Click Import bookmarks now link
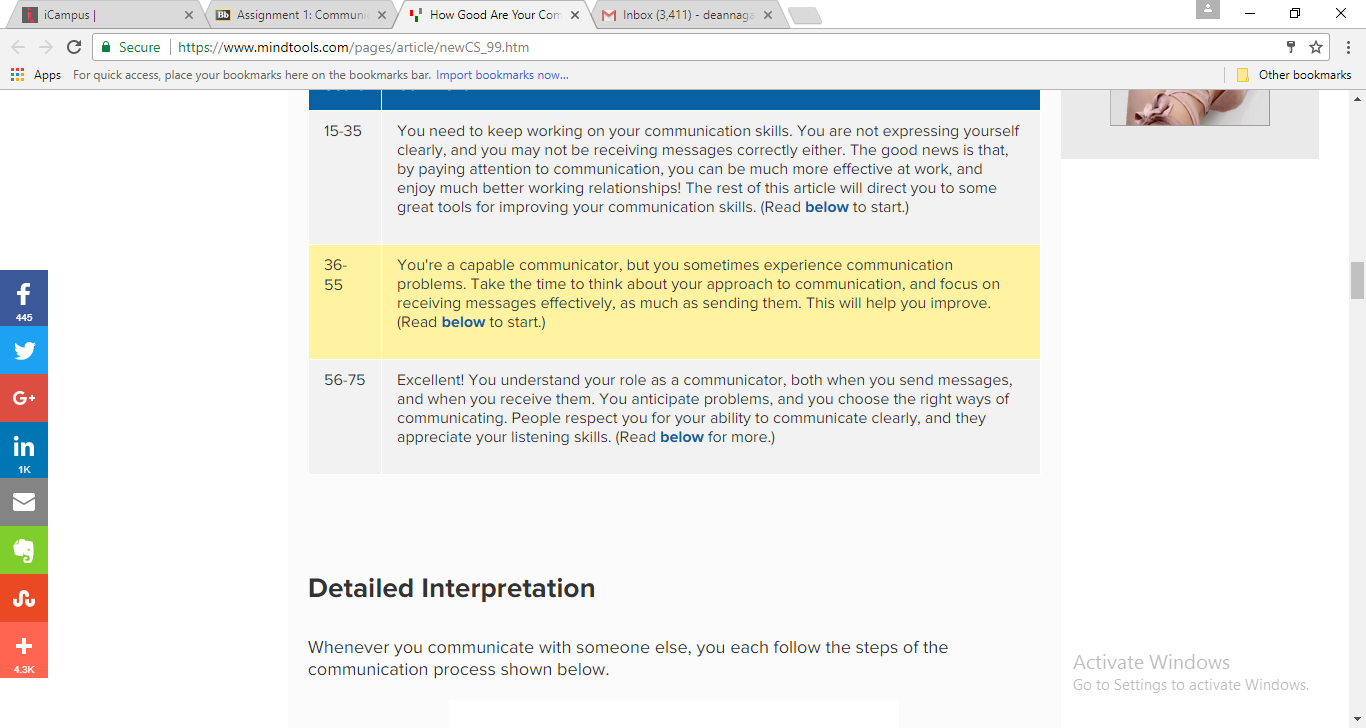The image size is (1366, 728). (502, 75)
